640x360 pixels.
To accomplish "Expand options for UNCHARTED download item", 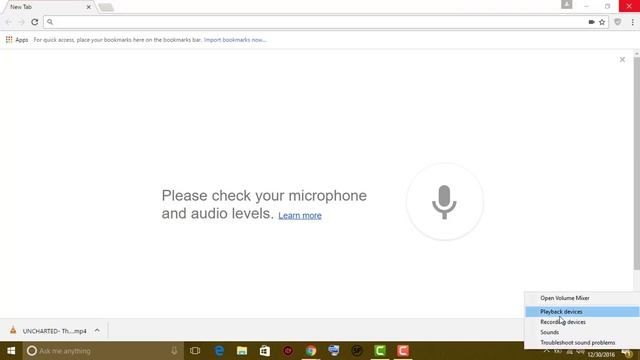I will click(x=97, y=330).
